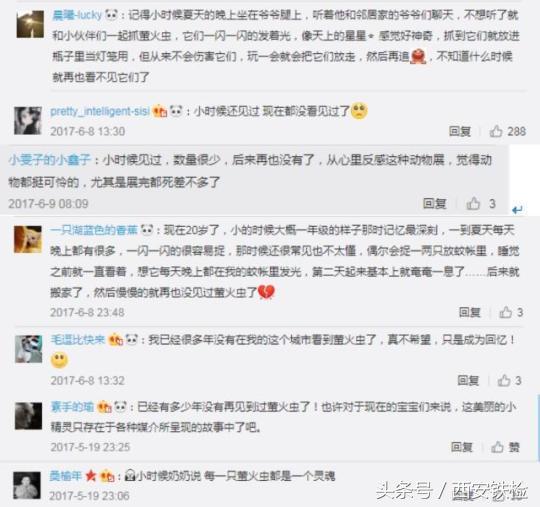Reply to the comment posted 2017-6-9 08:09
The width and height of the screenshot is (540, 507).
[435, 204]
